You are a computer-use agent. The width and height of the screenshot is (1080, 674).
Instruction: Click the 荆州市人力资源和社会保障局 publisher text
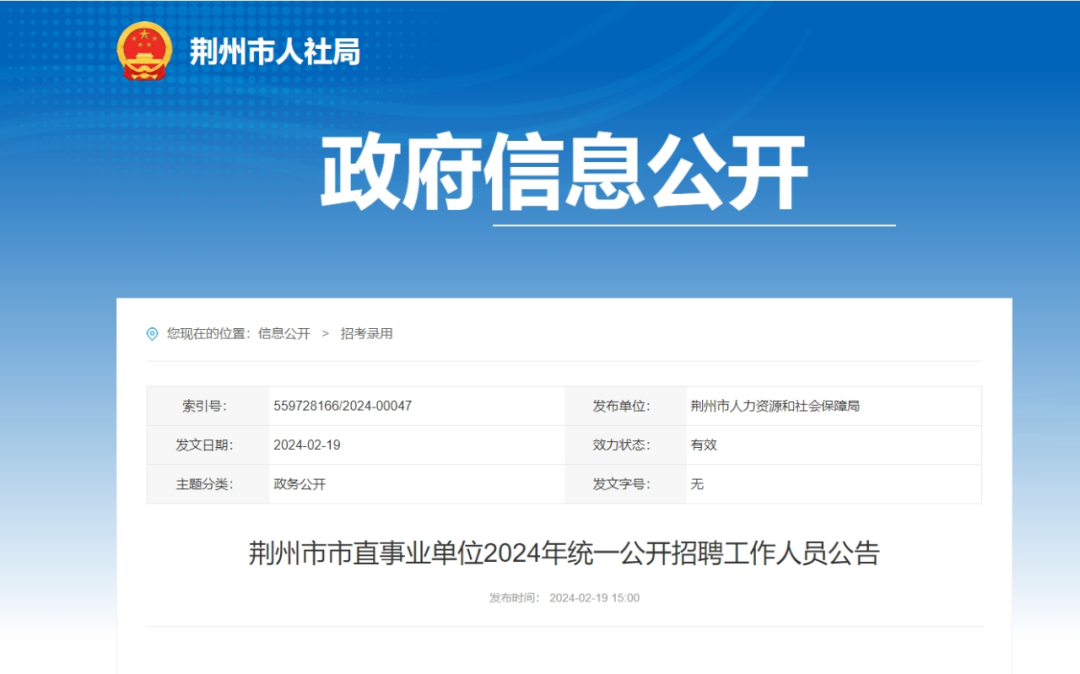775,405
